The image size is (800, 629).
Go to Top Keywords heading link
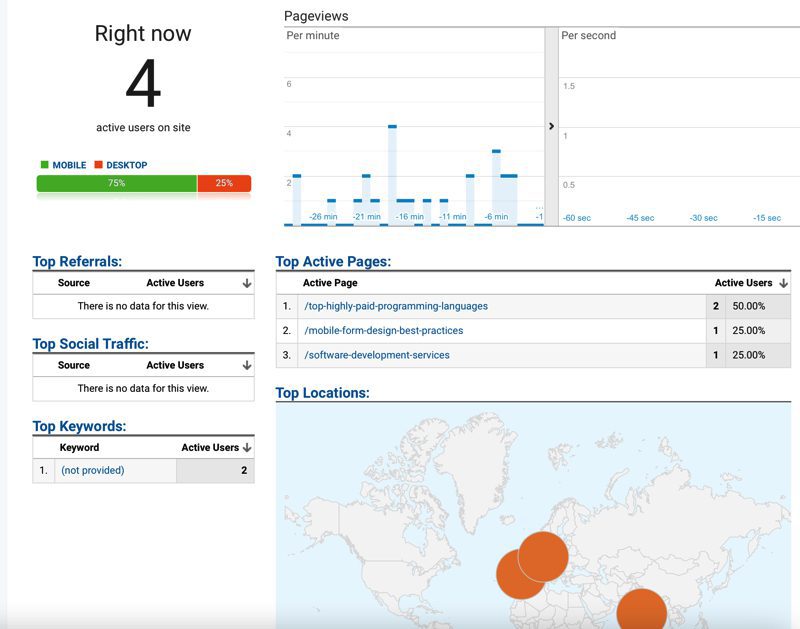pyautogui.click(x=79, y=426)
